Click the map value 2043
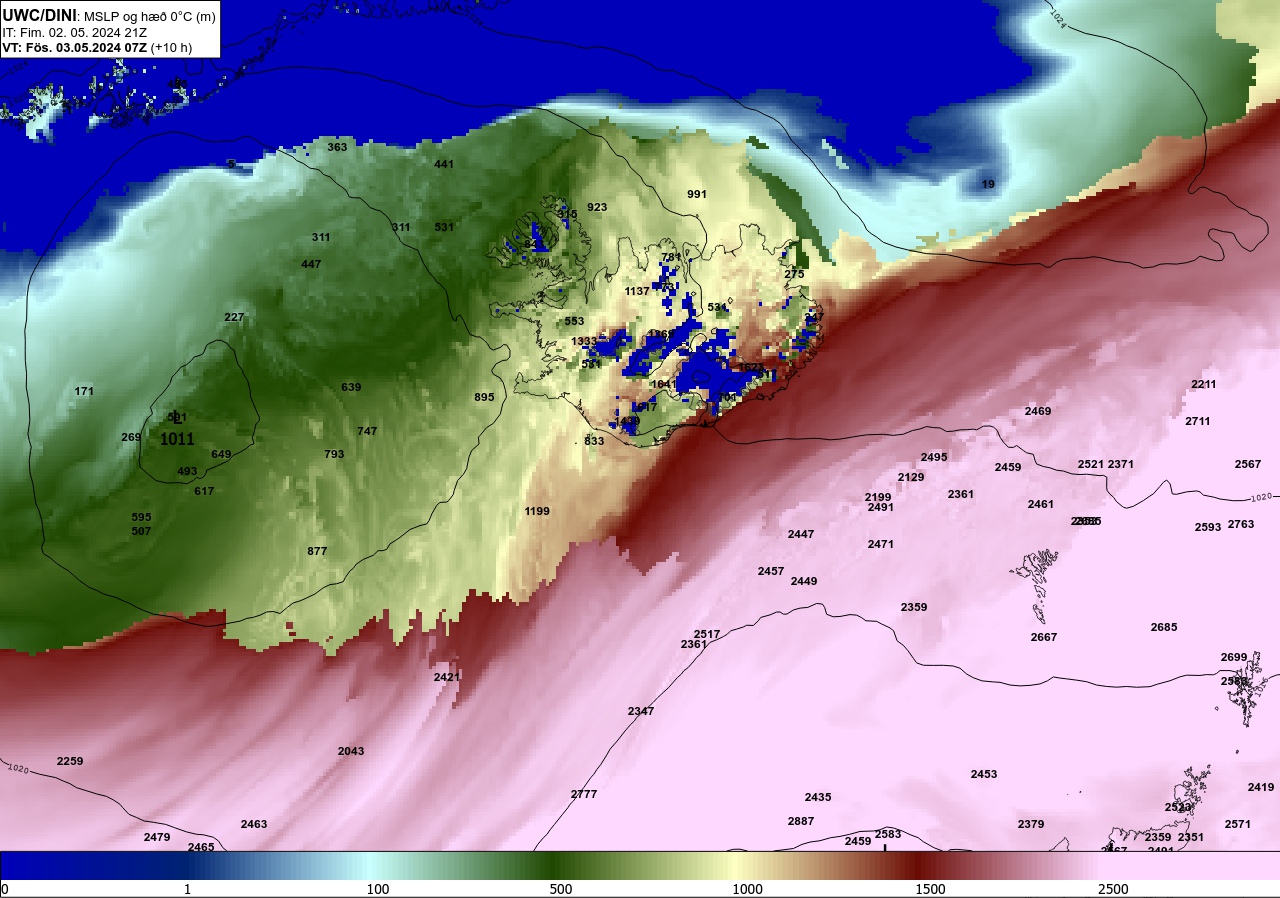1280x898 pixels. [x=351, y=751]
